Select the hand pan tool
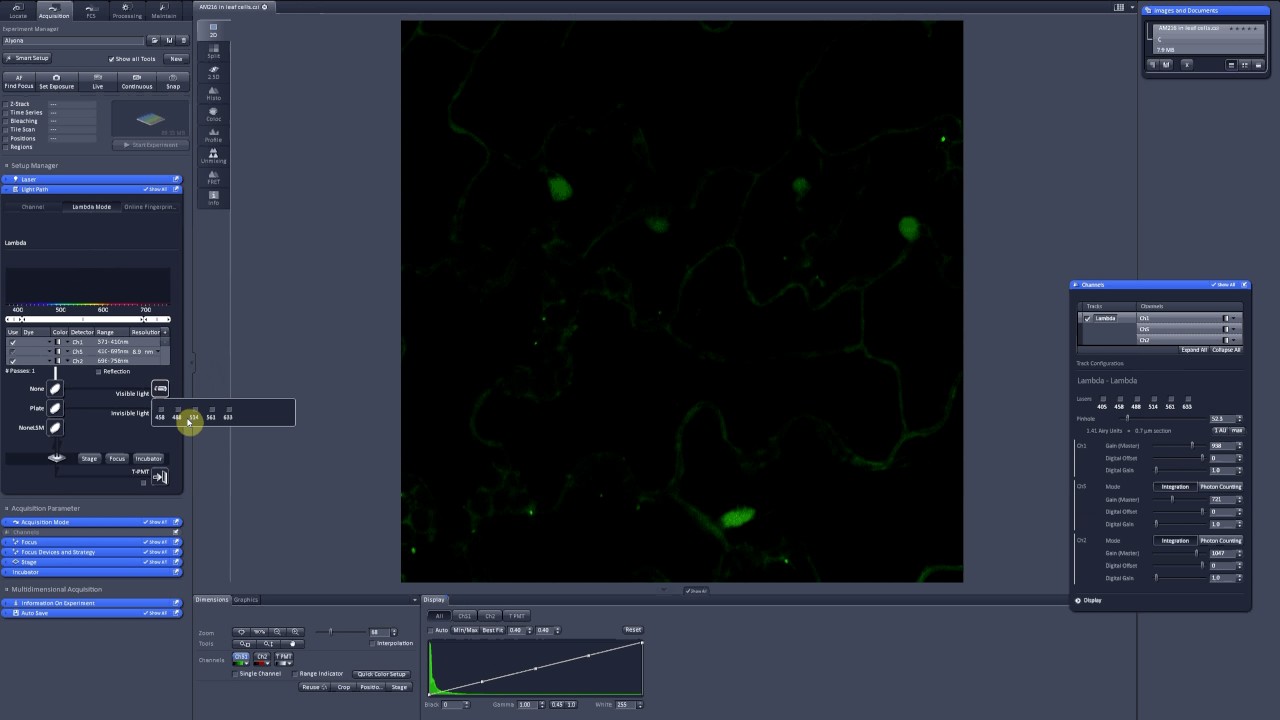 click(x=293, y=643)
